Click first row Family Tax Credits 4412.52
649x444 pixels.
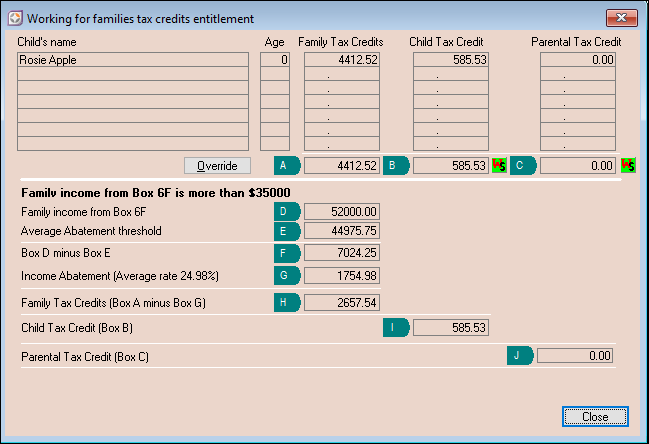tap(341, 60)
